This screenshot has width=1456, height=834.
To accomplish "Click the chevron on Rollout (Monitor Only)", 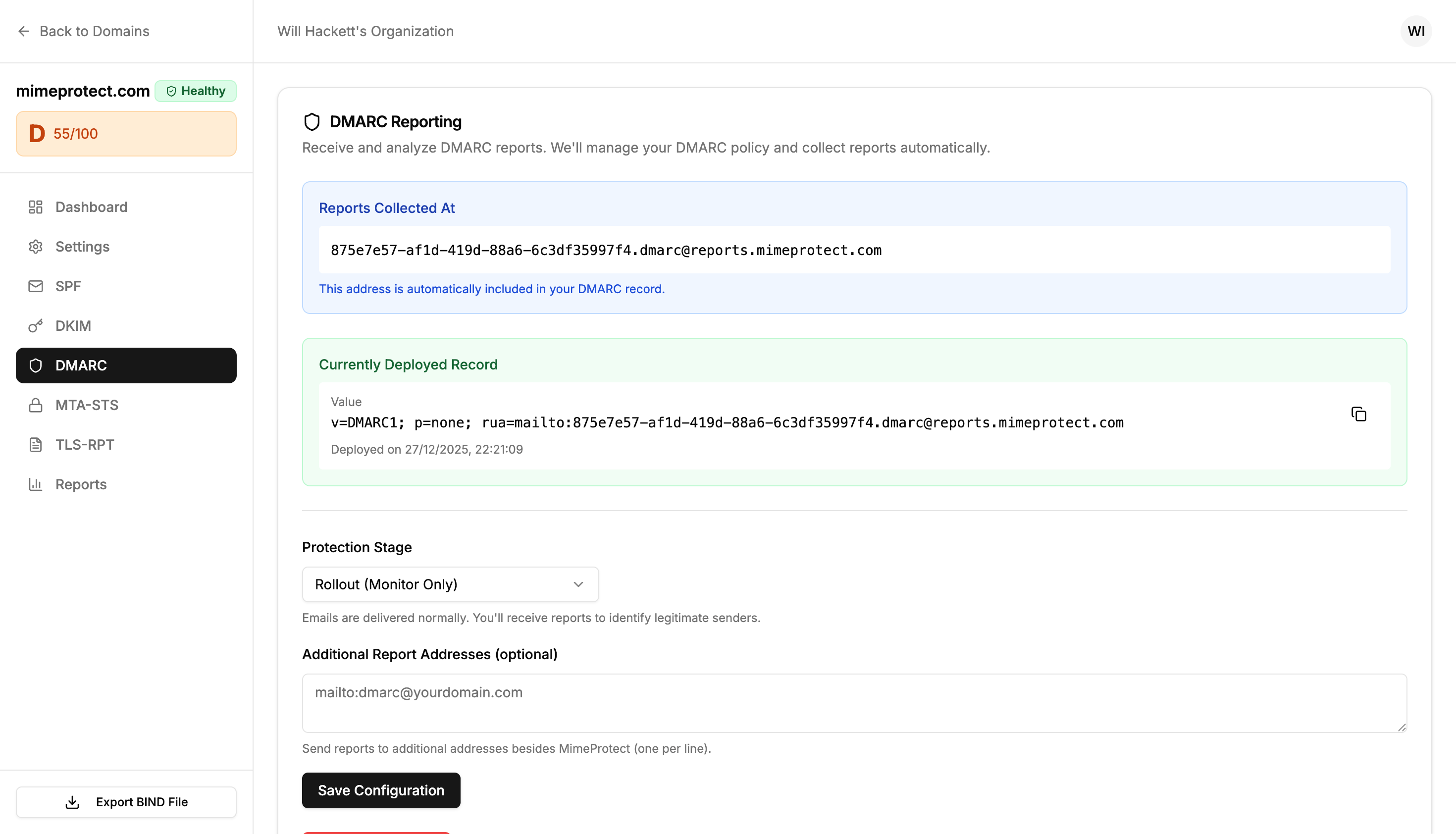I will 578,584.
